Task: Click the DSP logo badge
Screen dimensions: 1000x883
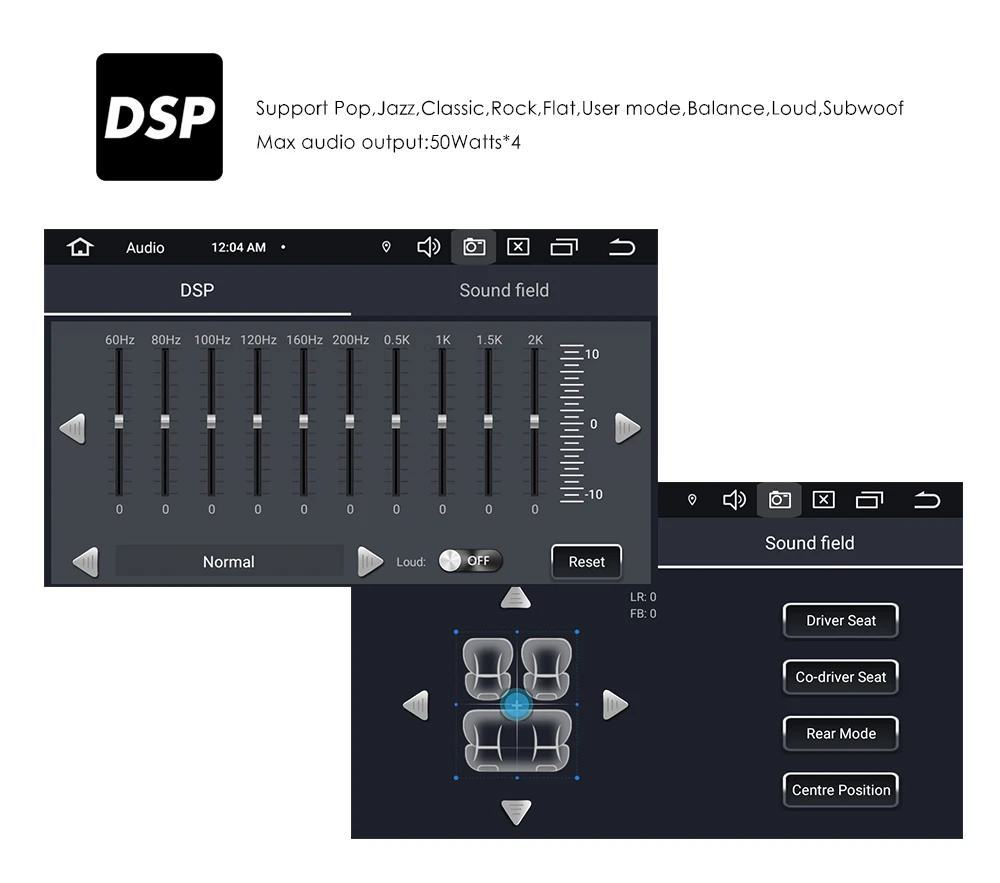Action: [x=159, y=117]
